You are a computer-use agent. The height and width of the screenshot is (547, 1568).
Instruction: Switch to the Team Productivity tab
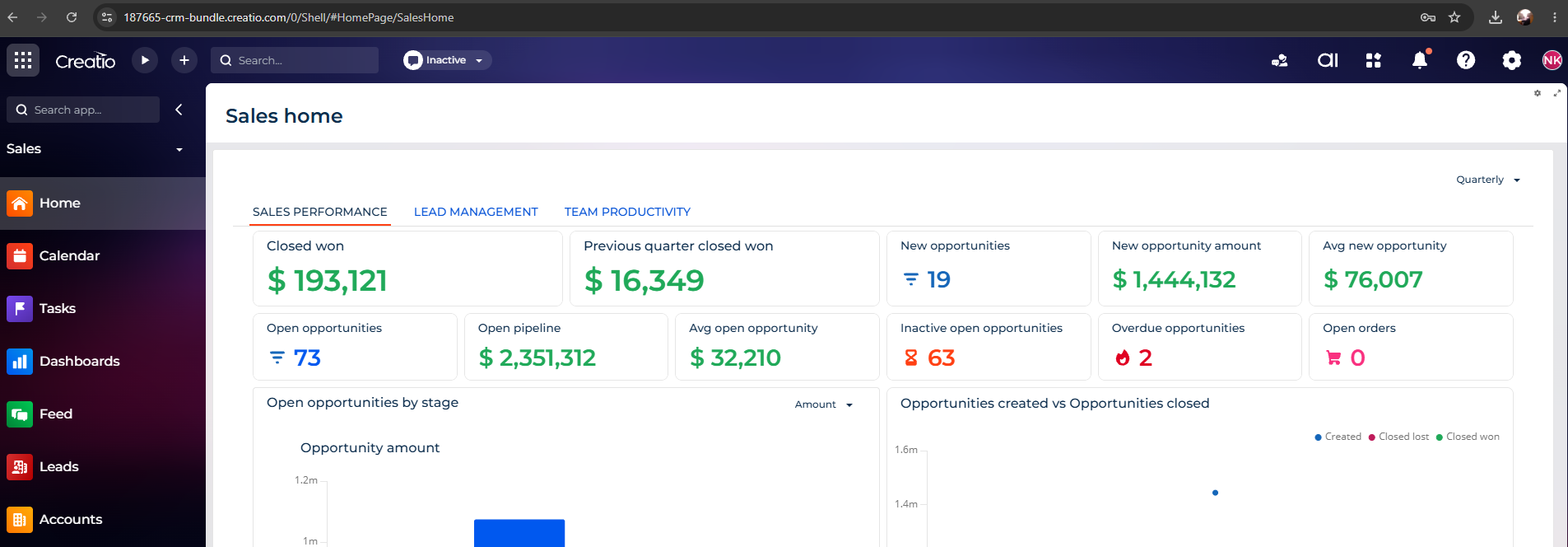click(x=627, y=212)
